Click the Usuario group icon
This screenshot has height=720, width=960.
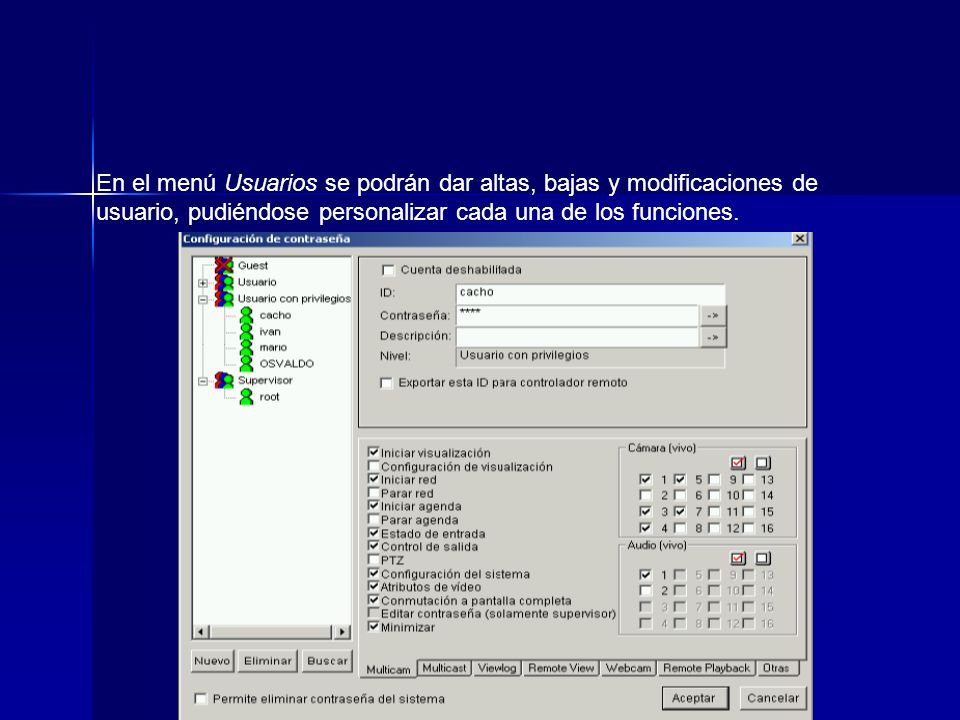coord(224,282)
